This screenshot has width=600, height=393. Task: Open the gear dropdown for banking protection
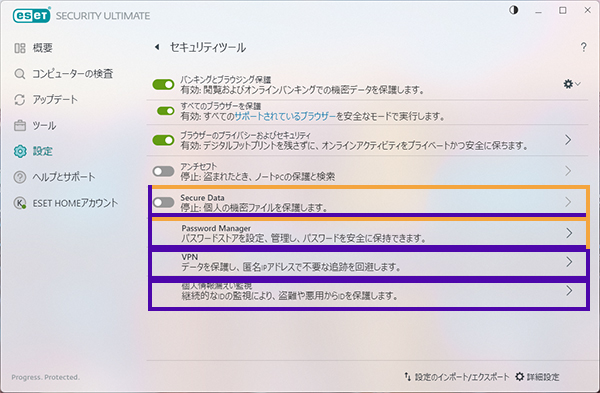(x=572, y=84)
